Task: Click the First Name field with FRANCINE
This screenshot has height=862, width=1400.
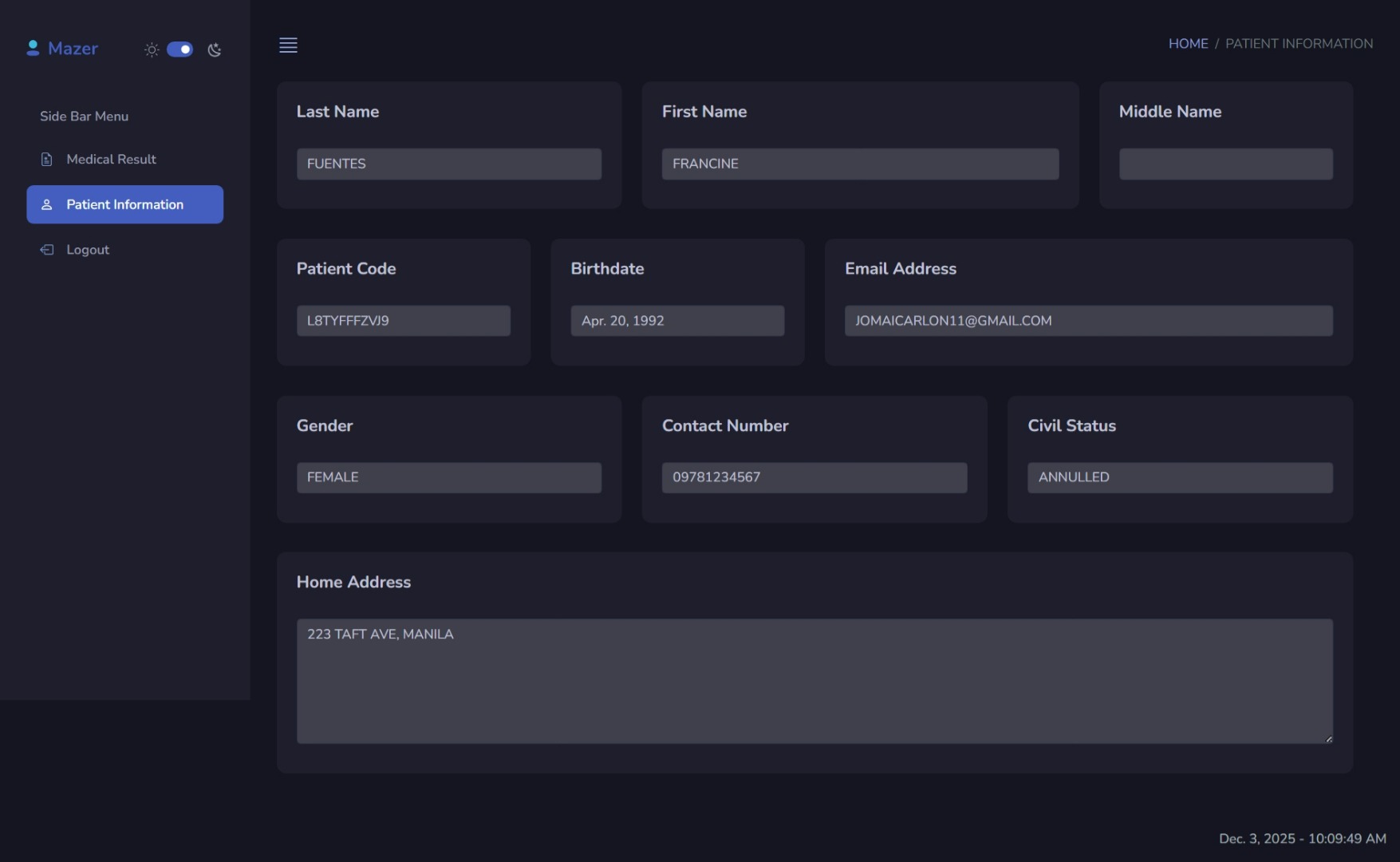Action: point(860,164)
